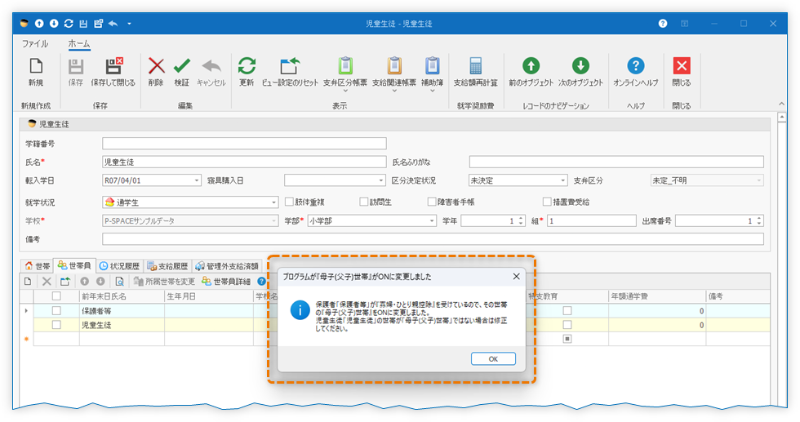Click the 削除 (Delete) red X icon
This screenshot has height=422, width=800.
tap(155, 67)
